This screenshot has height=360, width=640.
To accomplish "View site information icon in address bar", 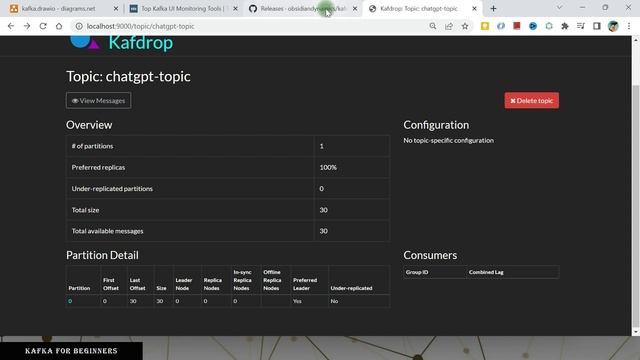I will [x=79, y=26].
